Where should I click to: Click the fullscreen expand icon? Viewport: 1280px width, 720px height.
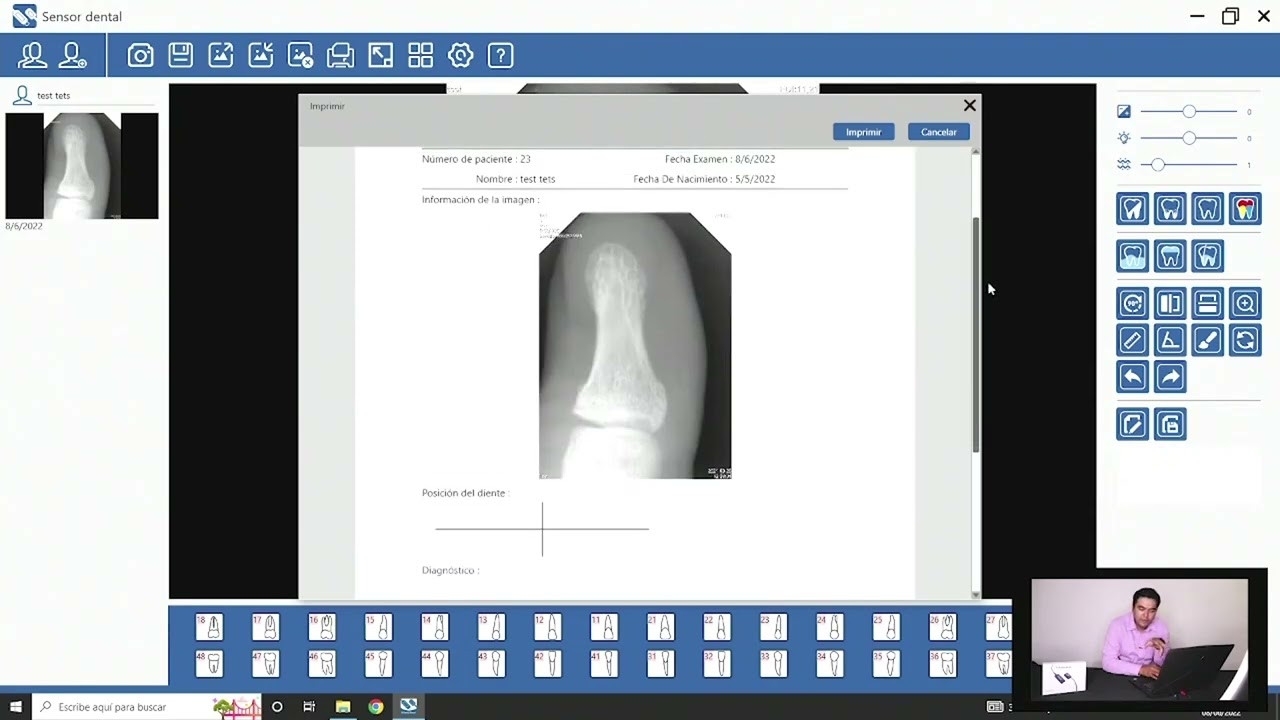(x=380, y=55)
